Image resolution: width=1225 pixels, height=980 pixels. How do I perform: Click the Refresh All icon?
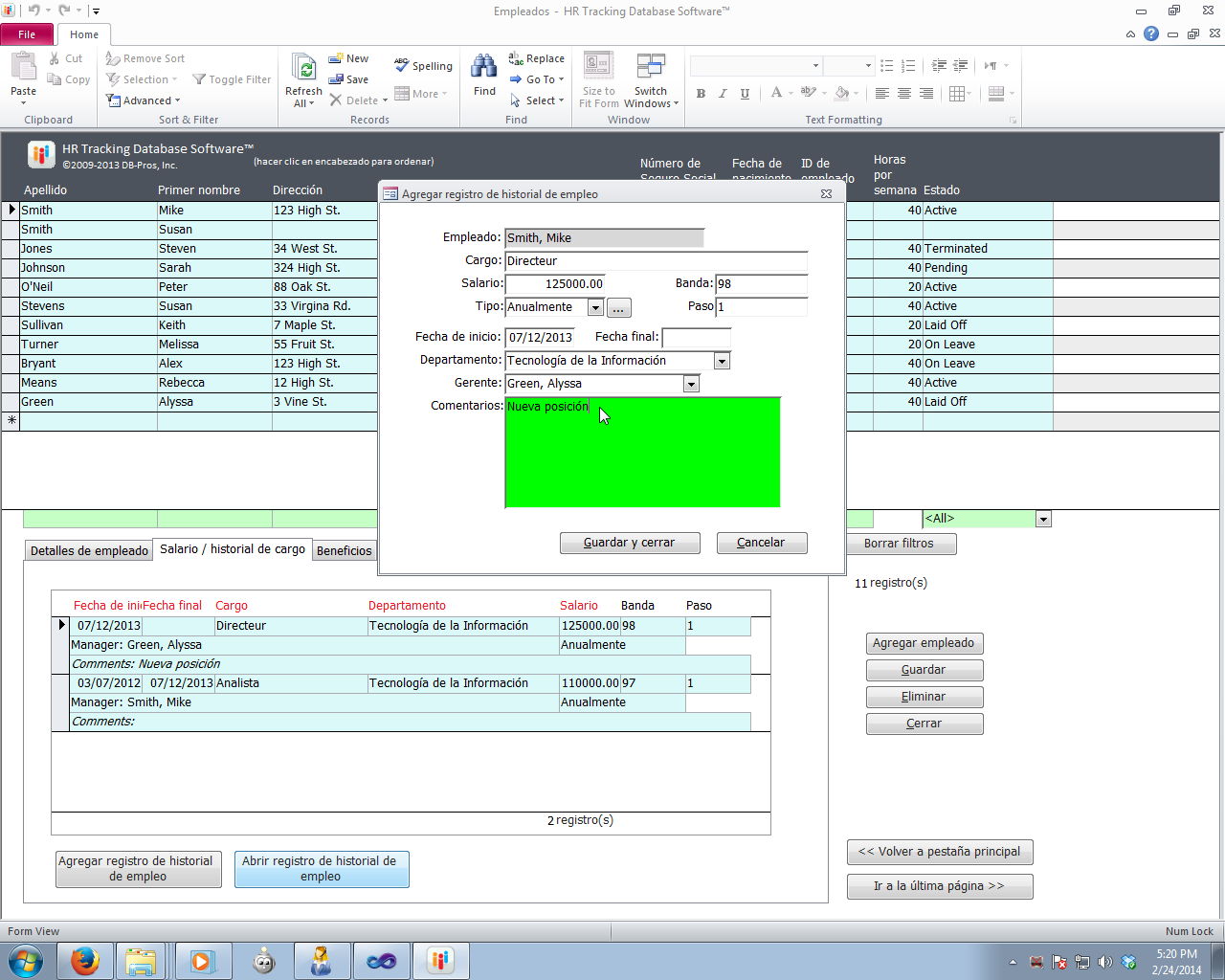[304, 68]
